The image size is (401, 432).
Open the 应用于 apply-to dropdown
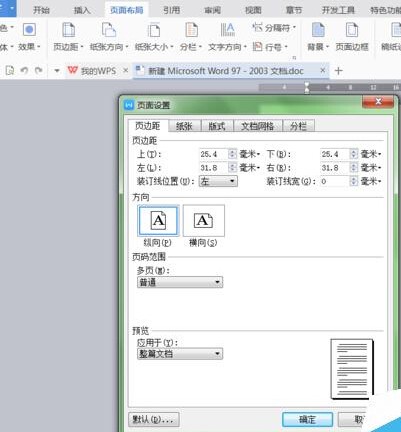click(180, 354)
